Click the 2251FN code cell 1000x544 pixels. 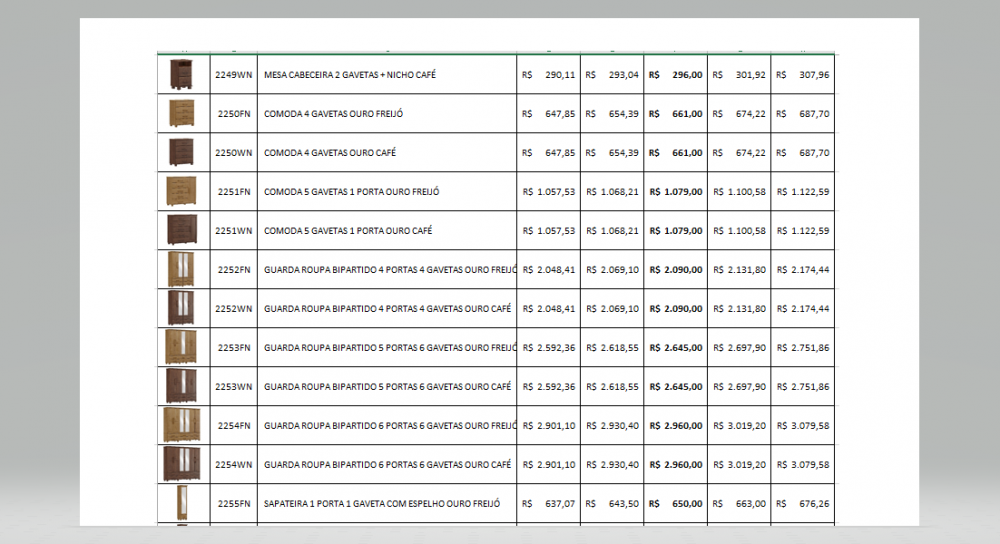pyautogui.click(x=233, y=192)
